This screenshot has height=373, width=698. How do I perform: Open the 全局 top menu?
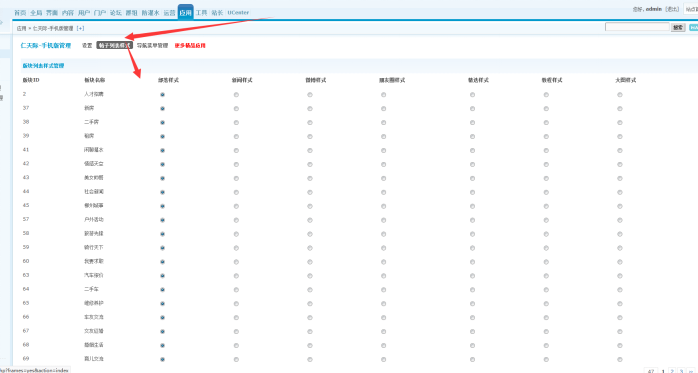coord(36,13)
